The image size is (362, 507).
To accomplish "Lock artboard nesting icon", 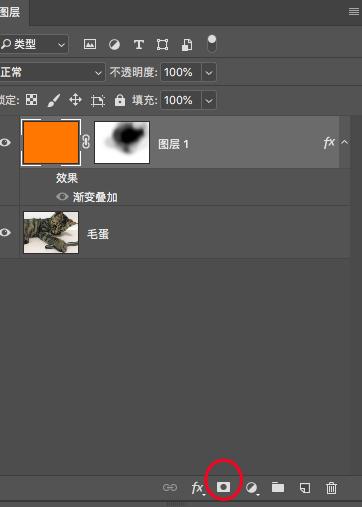I will [x=98, y=100].
